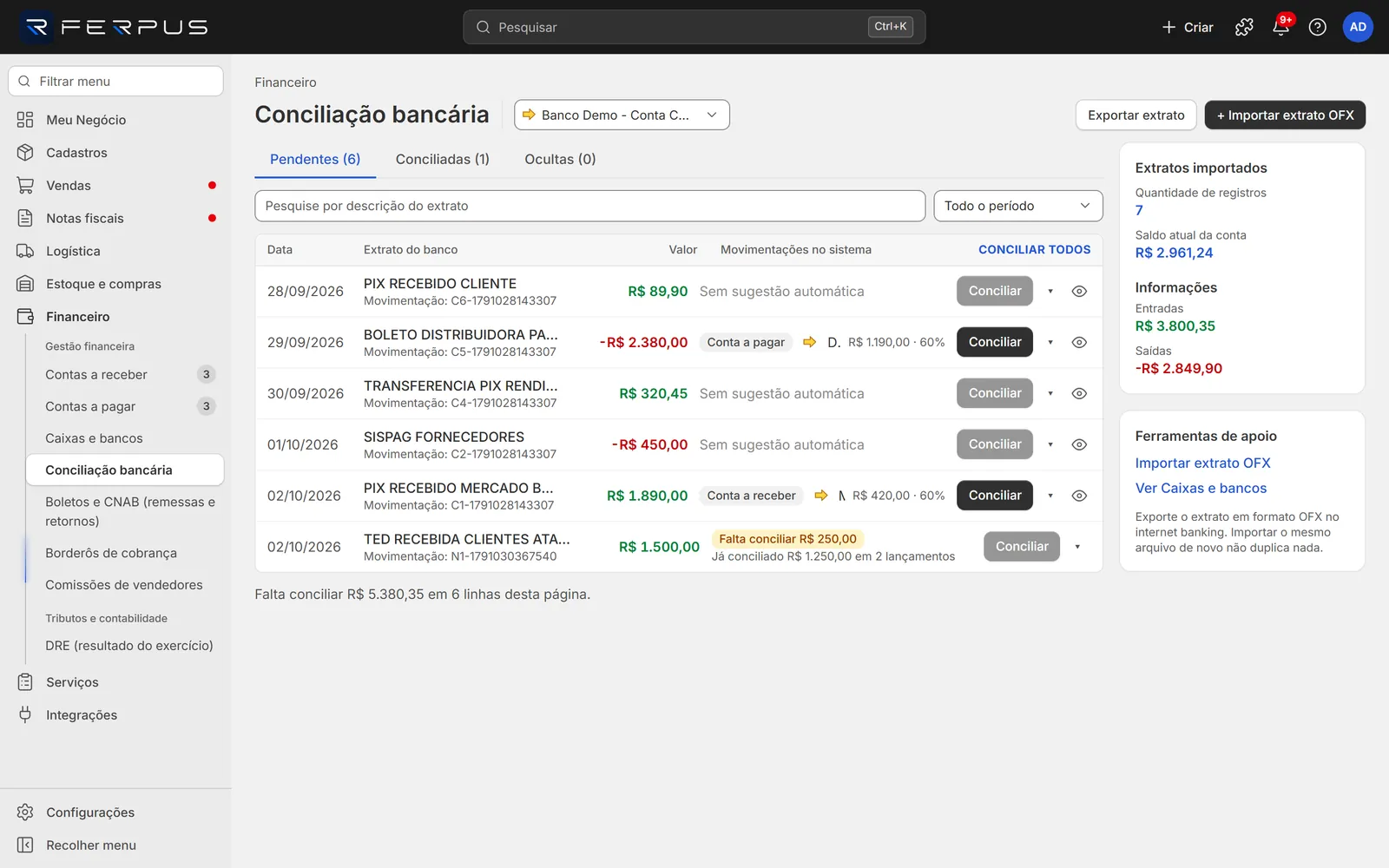Focus the extrato description search field
This screenshot has height=868, width=1389.
tap(589, 206)
